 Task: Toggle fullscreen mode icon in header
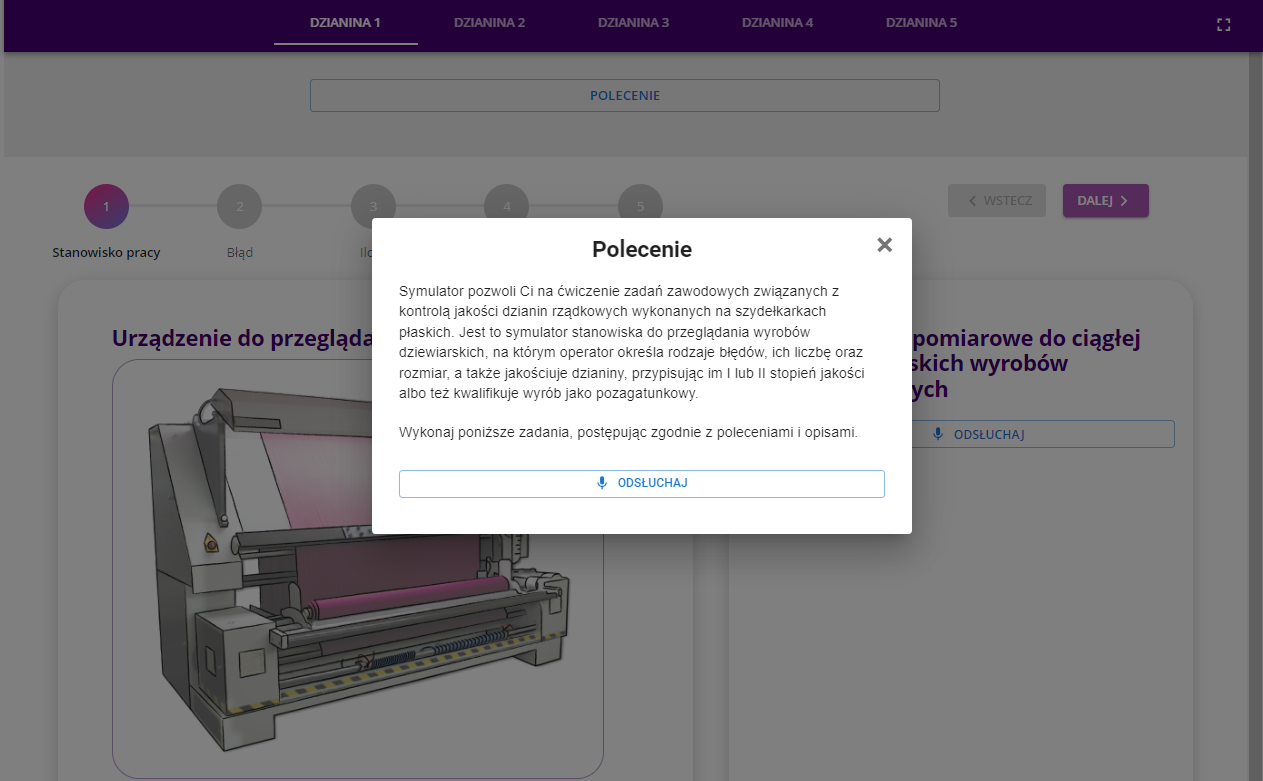[1223, 25]
